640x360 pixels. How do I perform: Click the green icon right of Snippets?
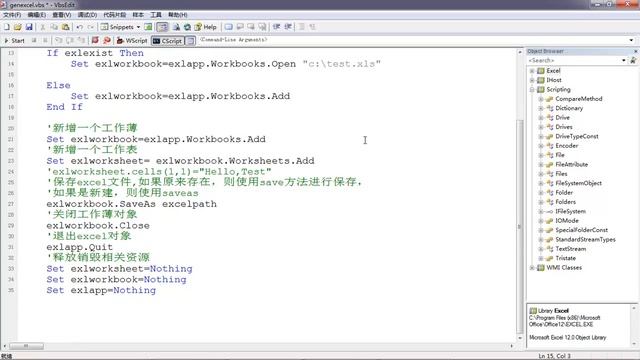[x=148, y=27]
